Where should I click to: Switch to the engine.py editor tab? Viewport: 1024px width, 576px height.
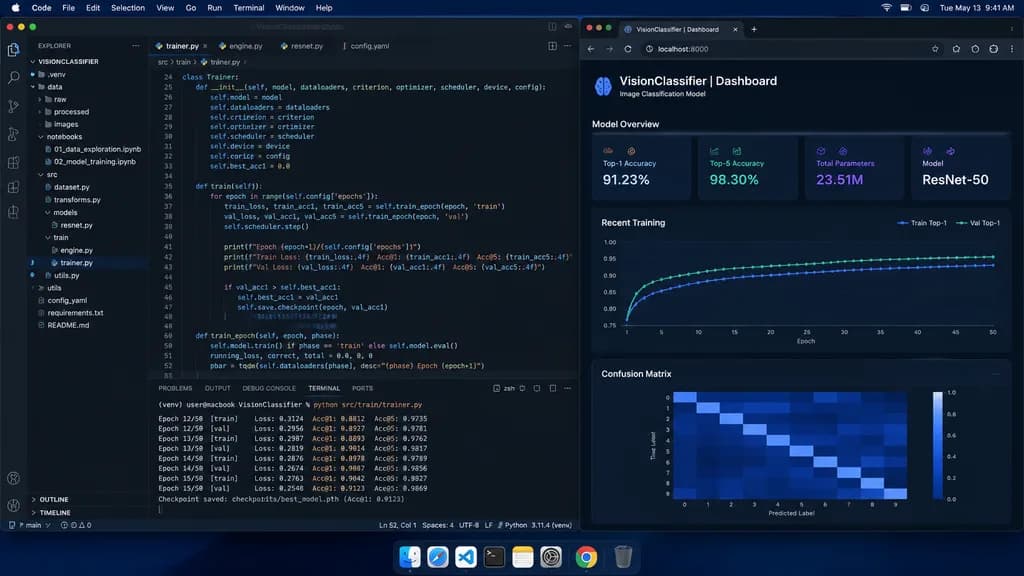[241, 46]
